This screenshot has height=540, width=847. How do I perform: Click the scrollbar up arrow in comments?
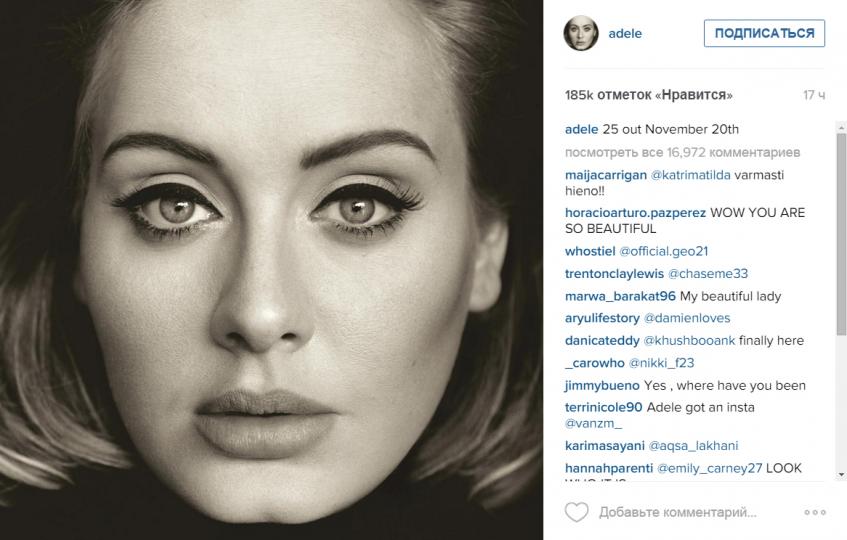point(841,127)
